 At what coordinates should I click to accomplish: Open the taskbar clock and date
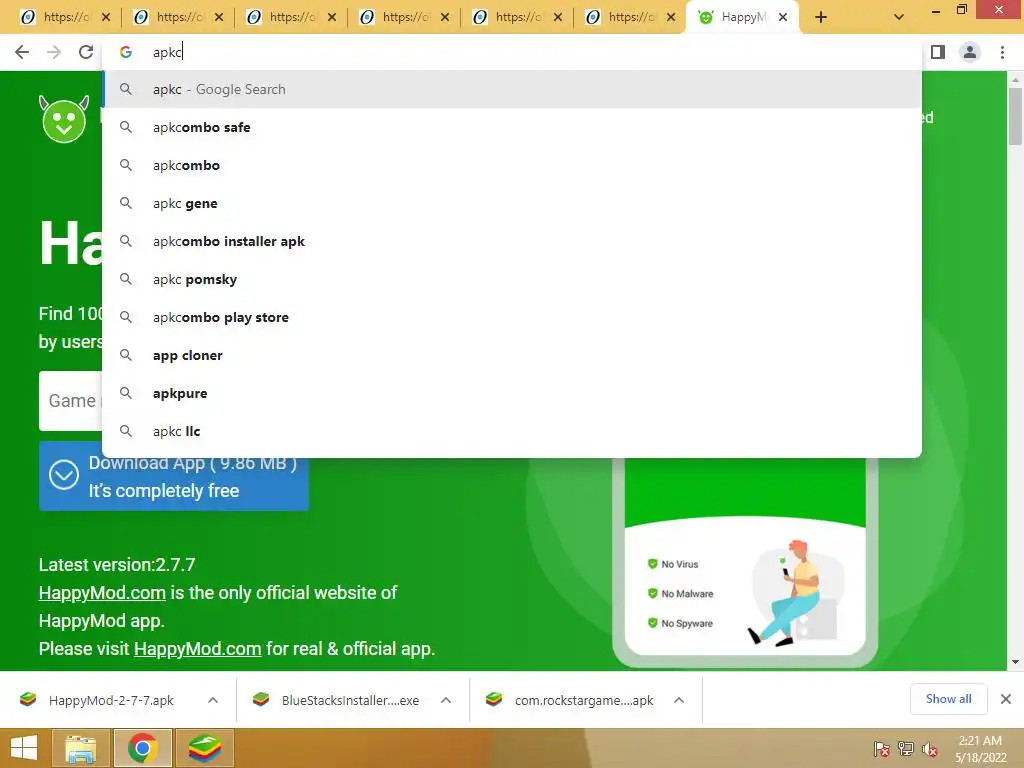click(x=980, y=749)
